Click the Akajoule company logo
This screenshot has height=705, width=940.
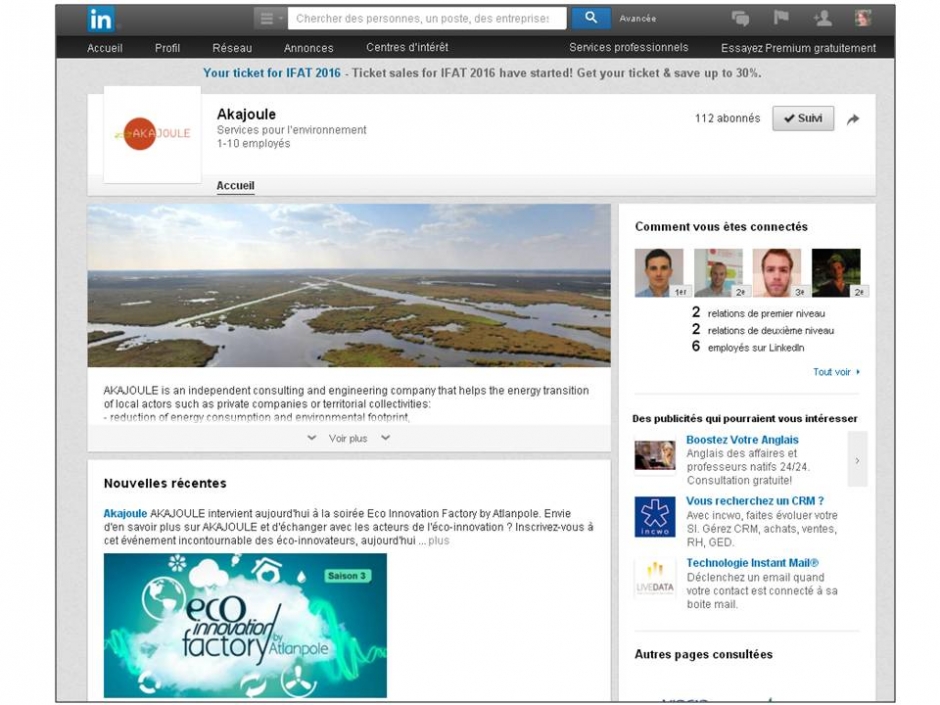[152, 134]
